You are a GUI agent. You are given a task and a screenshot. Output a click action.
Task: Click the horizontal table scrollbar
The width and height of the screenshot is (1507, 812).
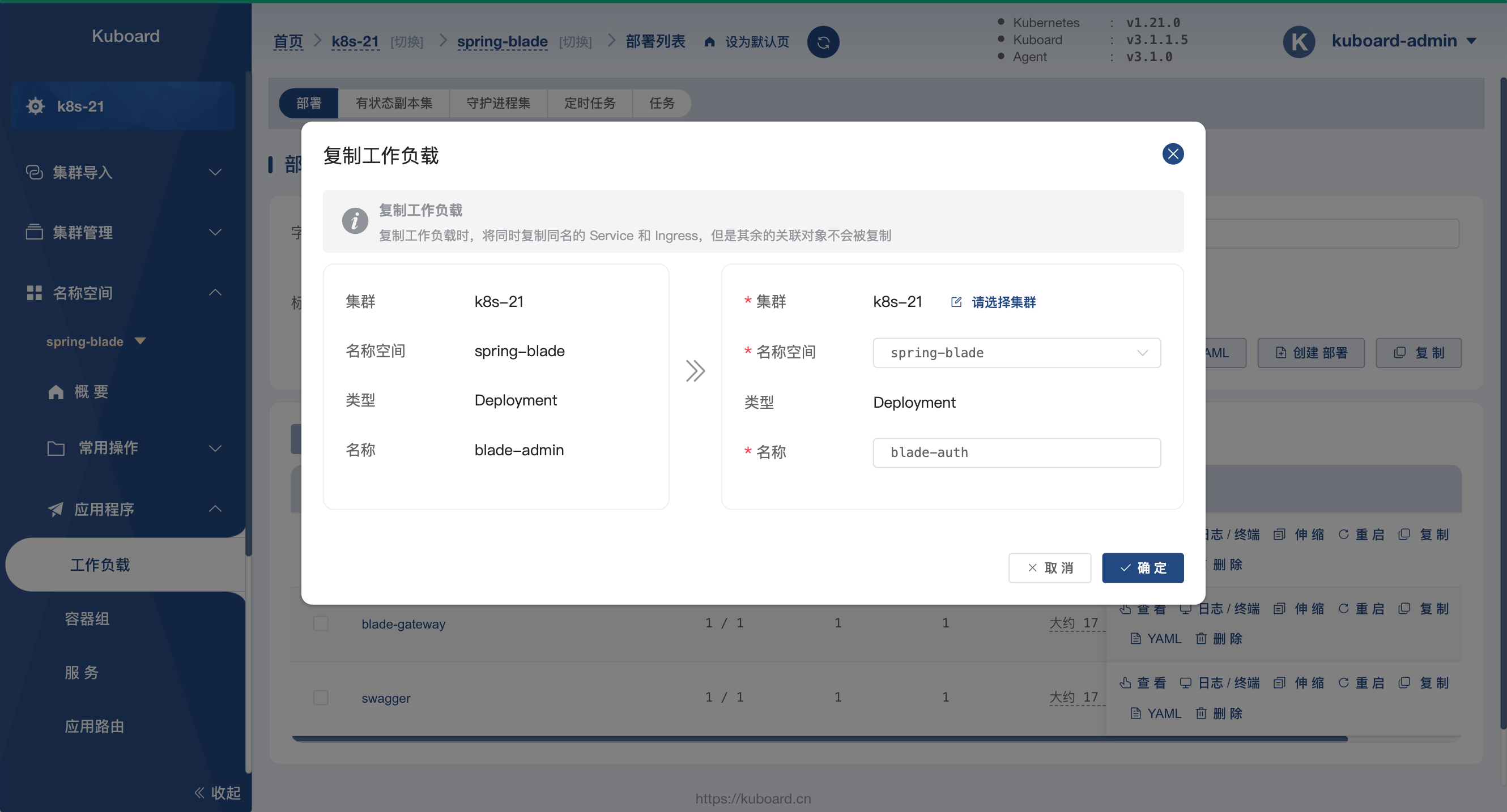pos(820,738)
